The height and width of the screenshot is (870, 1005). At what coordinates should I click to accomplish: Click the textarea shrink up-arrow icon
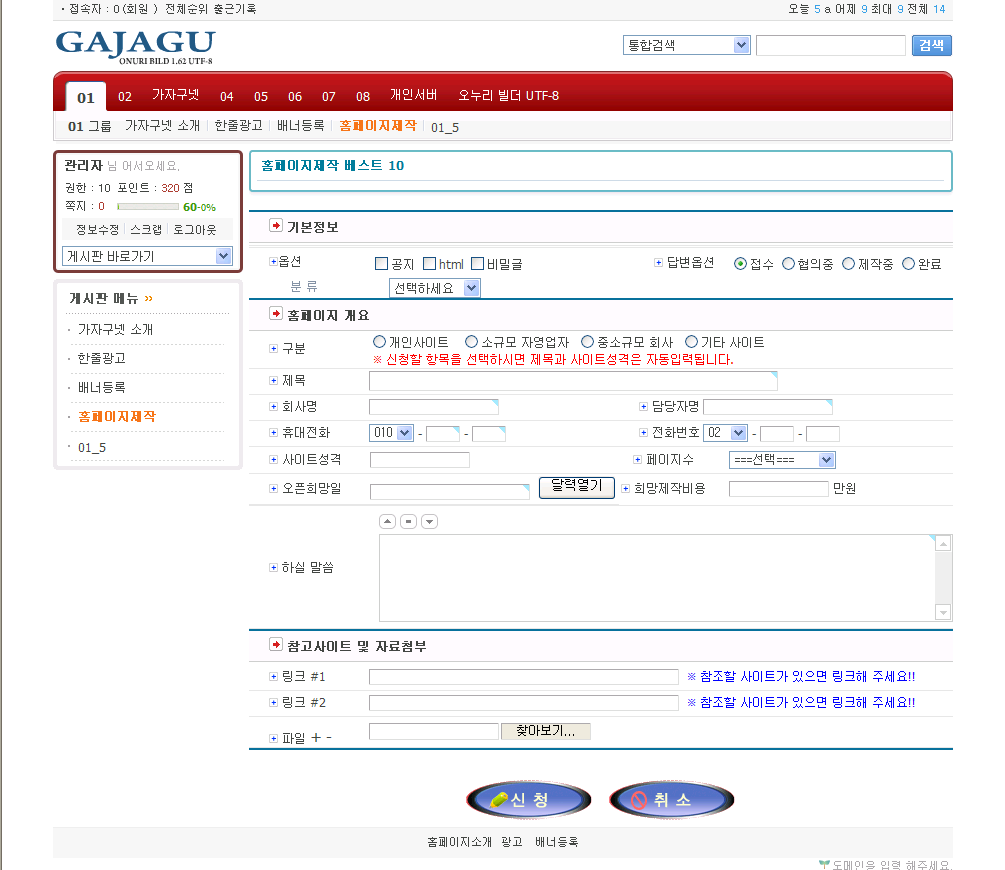(387, 521)
